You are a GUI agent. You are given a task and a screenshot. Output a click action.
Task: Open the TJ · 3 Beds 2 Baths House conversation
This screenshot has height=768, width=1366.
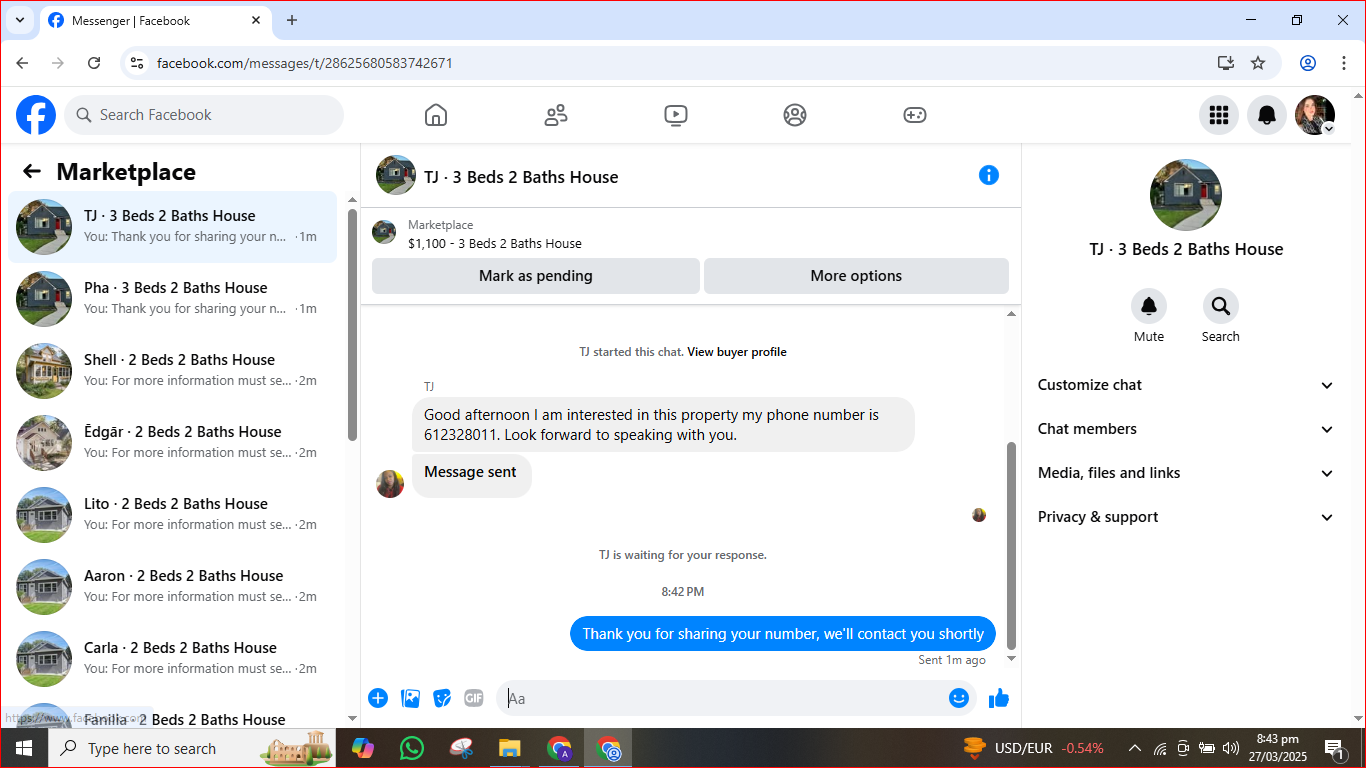coord(173,227)
